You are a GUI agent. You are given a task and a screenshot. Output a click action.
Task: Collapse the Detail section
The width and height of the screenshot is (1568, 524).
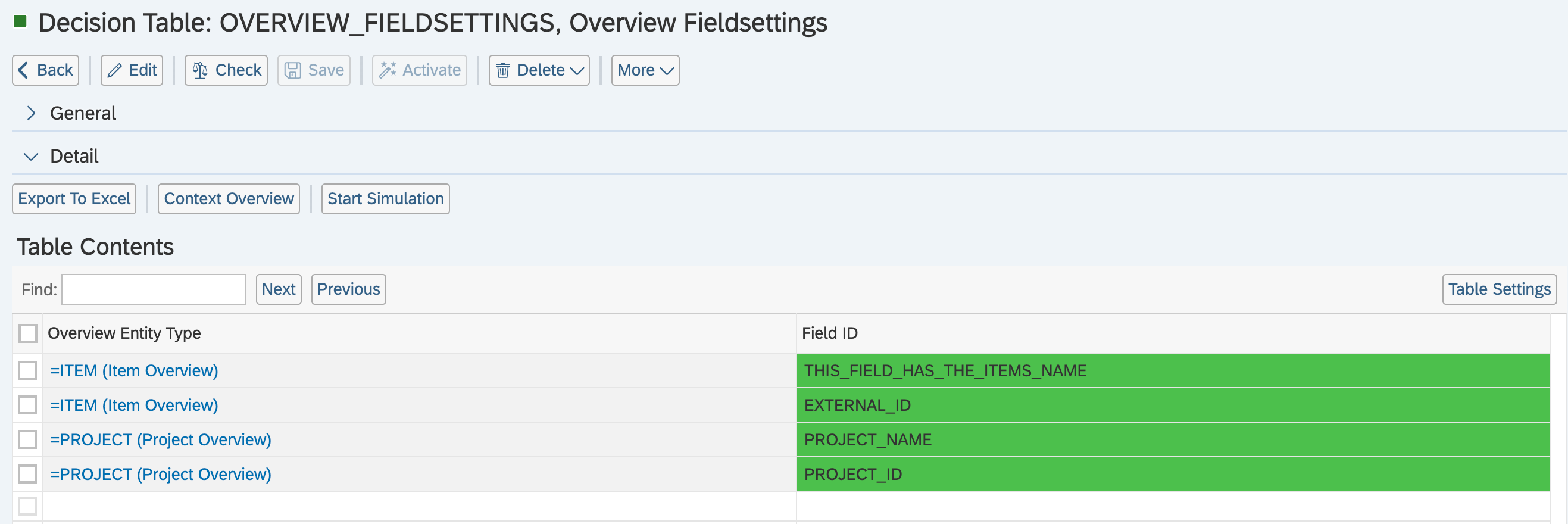(x=31, y=157)
